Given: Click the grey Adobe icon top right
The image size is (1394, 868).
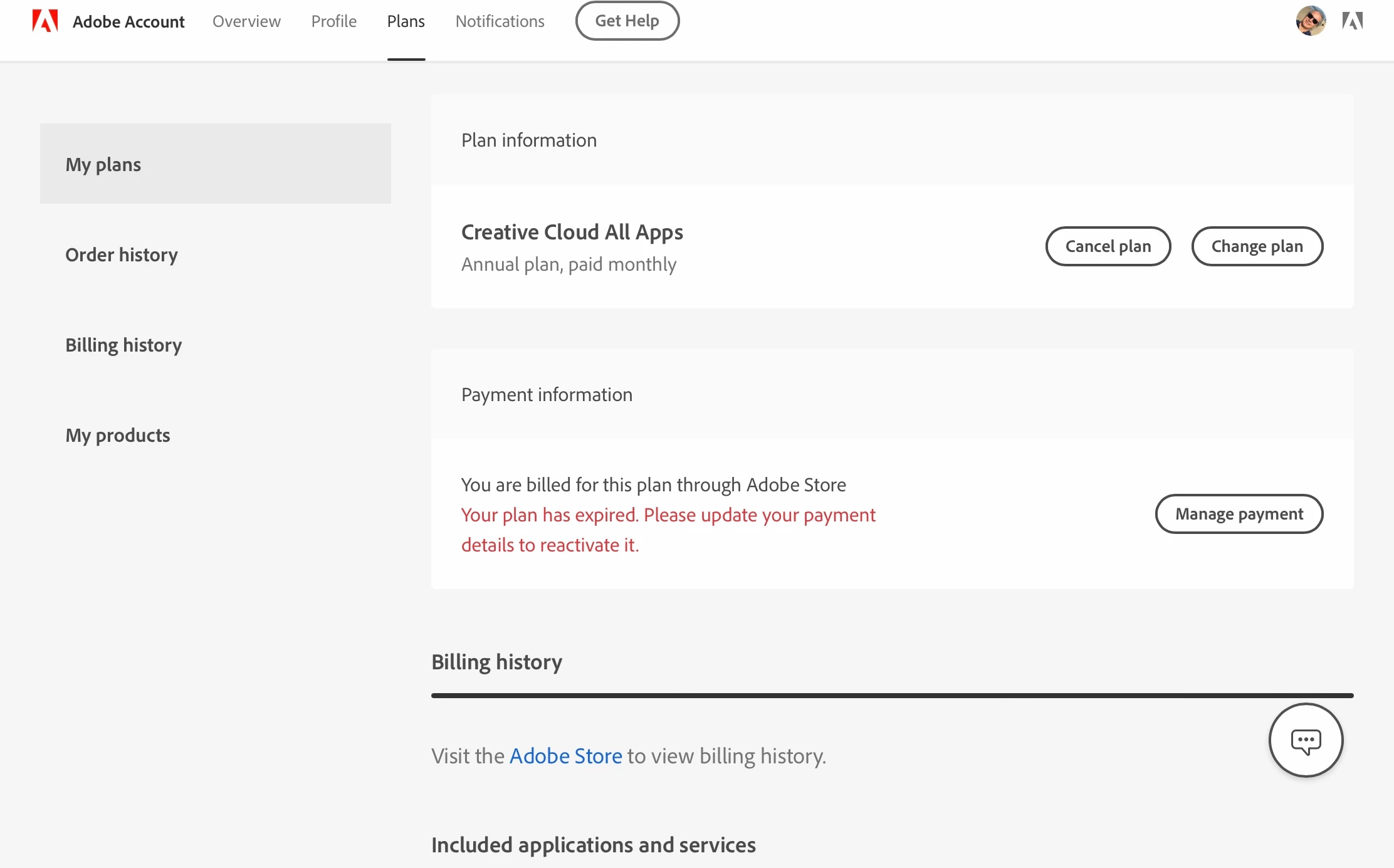Looking at the screenshot, I should (x=1352, y=21).
